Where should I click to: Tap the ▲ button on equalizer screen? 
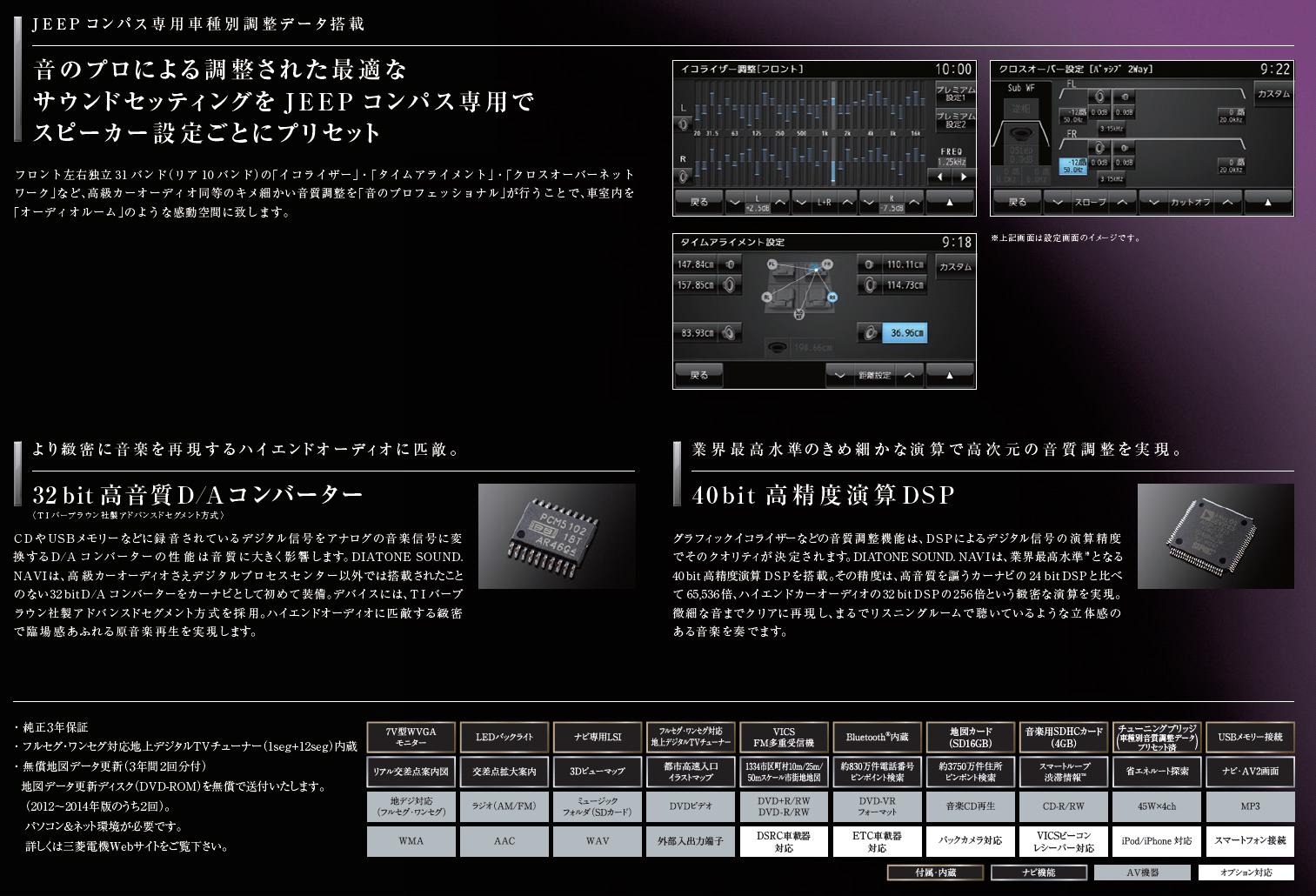click(950, 202)
